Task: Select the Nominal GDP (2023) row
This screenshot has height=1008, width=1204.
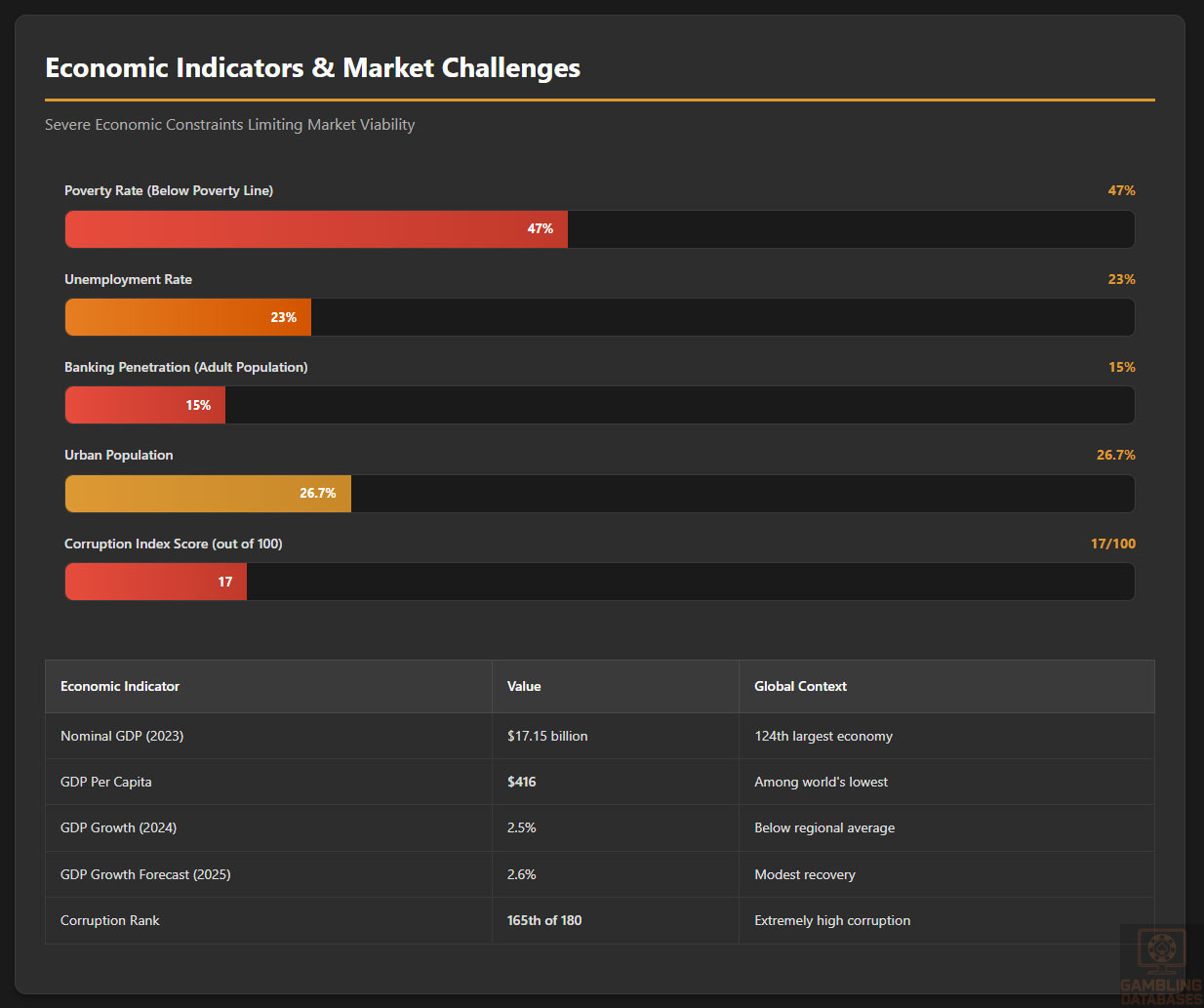Action: coord(122,737)
